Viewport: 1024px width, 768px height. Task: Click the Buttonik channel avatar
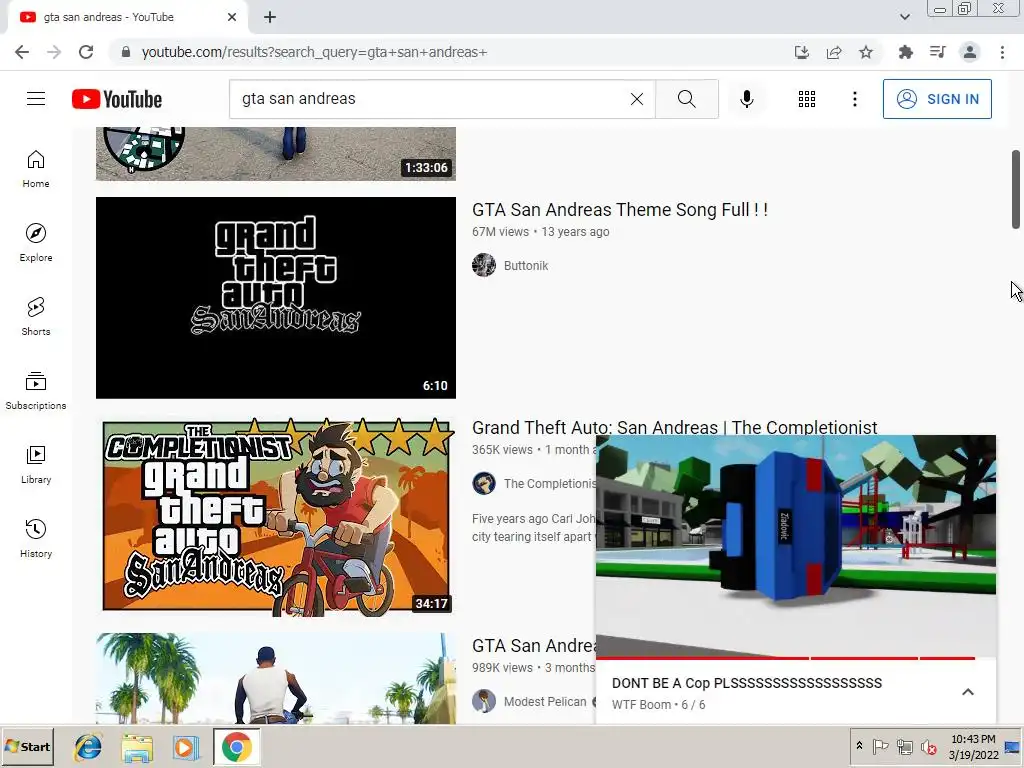484,265
